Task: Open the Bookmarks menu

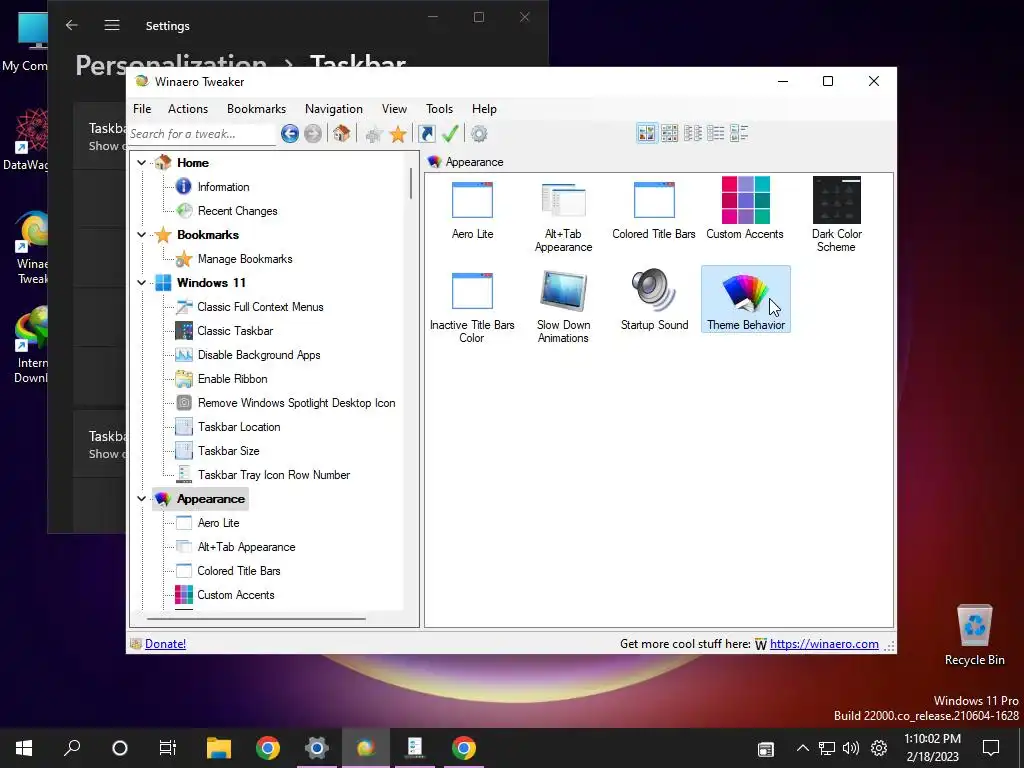Action: [x=256, y=109]
